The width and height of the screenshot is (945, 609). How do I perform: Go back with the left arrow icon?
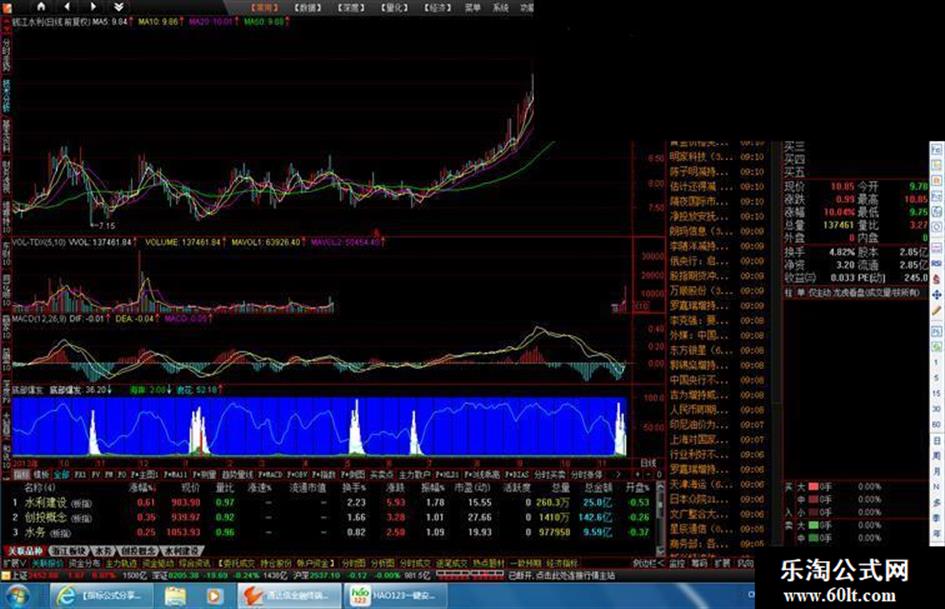[x=67, y=7]
